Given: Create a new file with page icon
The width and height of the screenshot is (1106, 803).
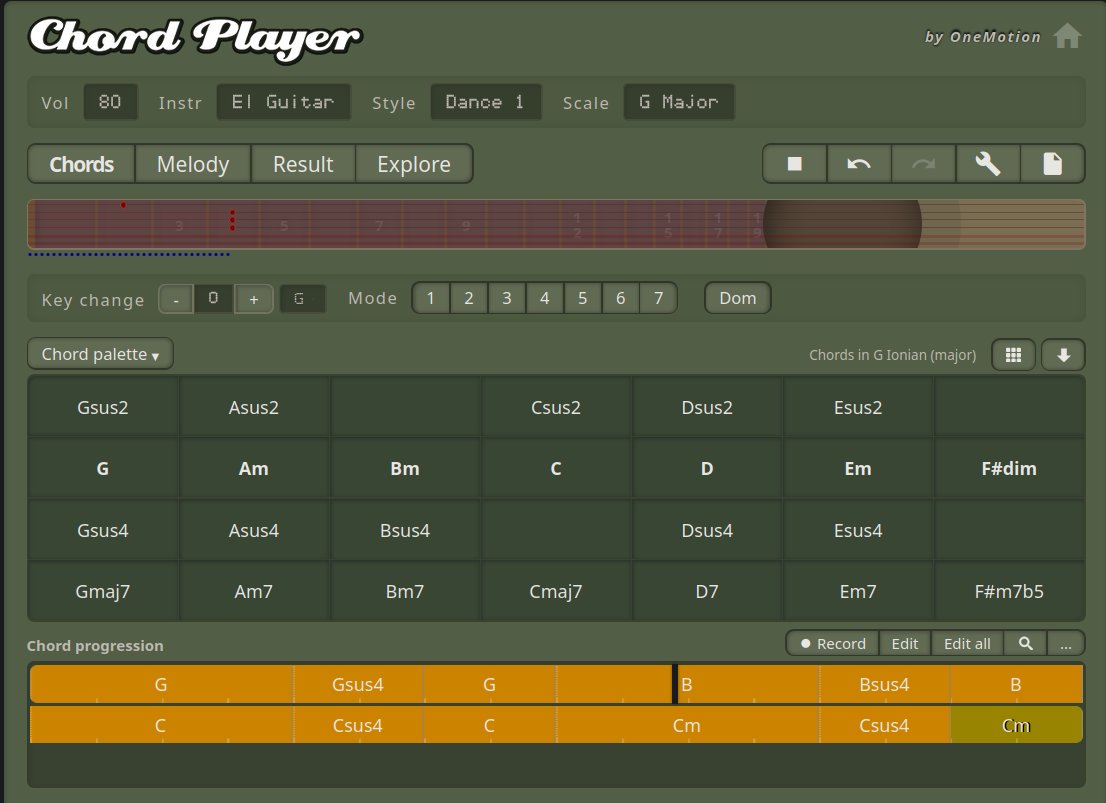Looking at the screenshot, I should pos(1052,164).
